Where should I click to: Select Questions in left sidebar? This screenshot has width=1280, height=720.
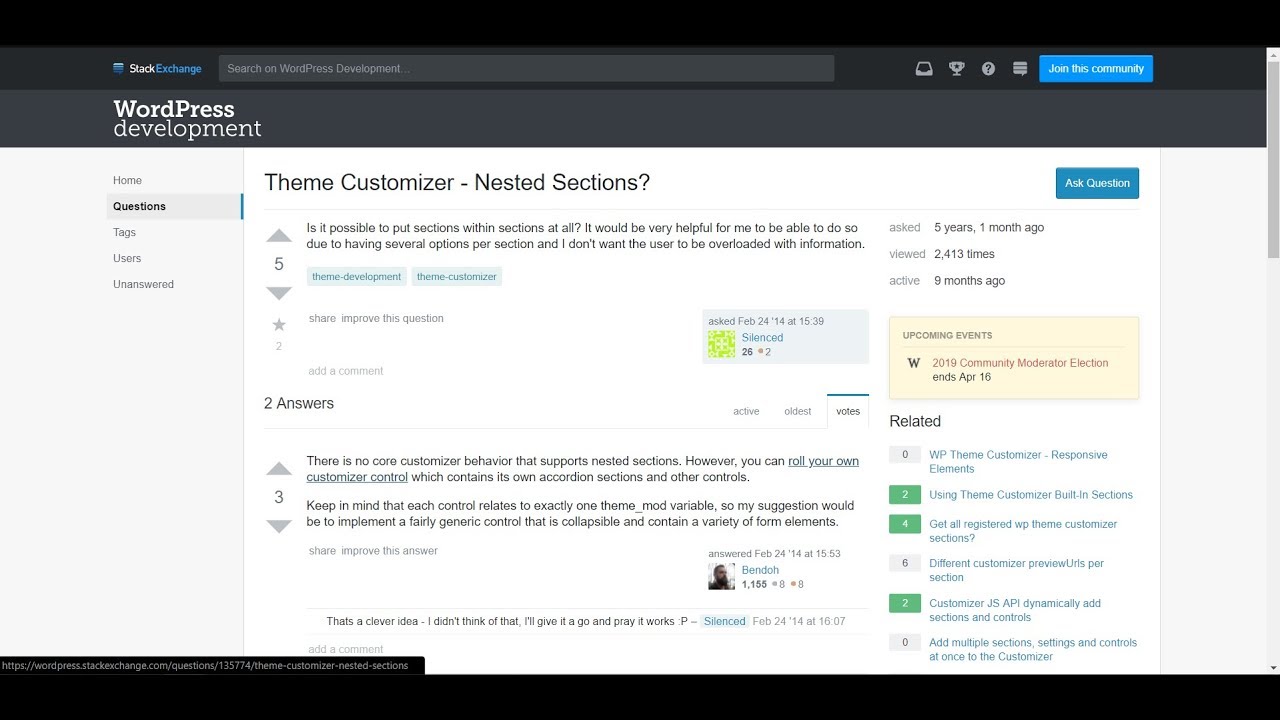[174, 206]
